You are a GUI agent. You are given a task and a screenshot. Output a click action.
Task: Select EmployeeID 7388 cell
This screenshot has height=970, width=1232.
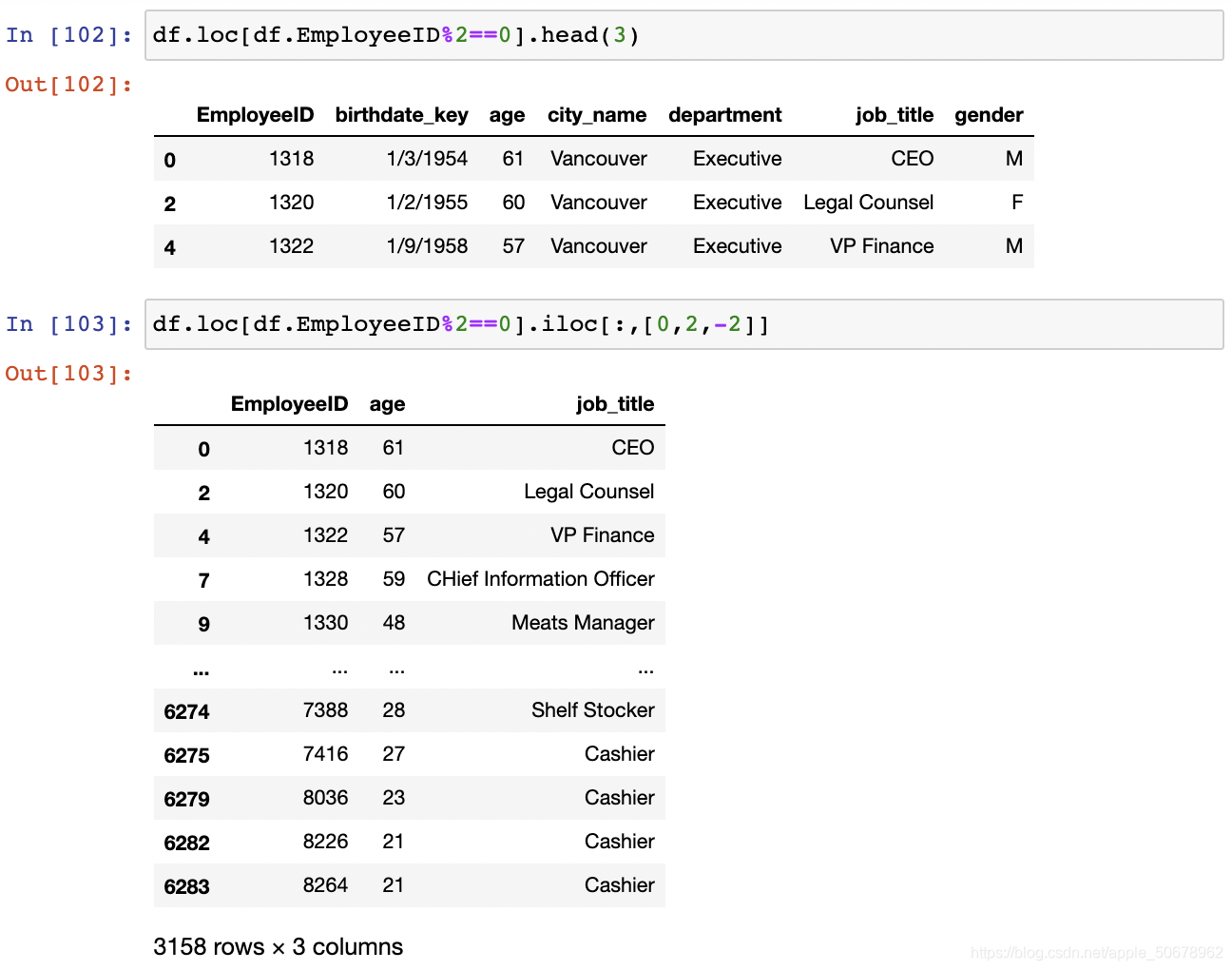tap(325, 710)
